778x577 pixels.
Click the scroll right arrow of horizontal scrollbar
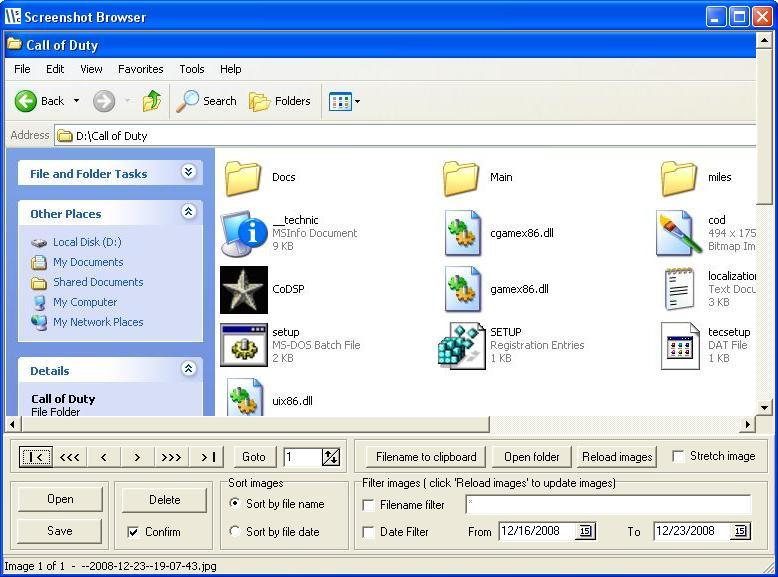[748, 424]
